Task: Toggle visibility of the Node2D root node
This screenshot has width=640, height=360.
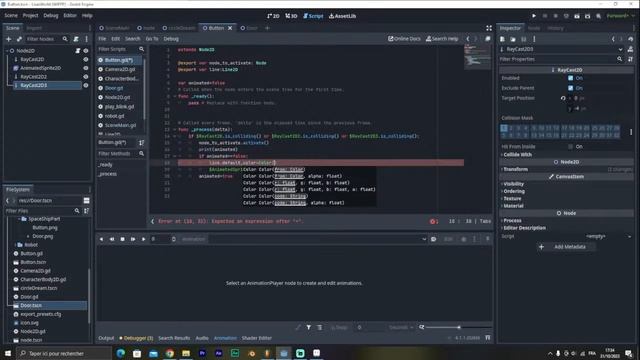Action: 86,51
